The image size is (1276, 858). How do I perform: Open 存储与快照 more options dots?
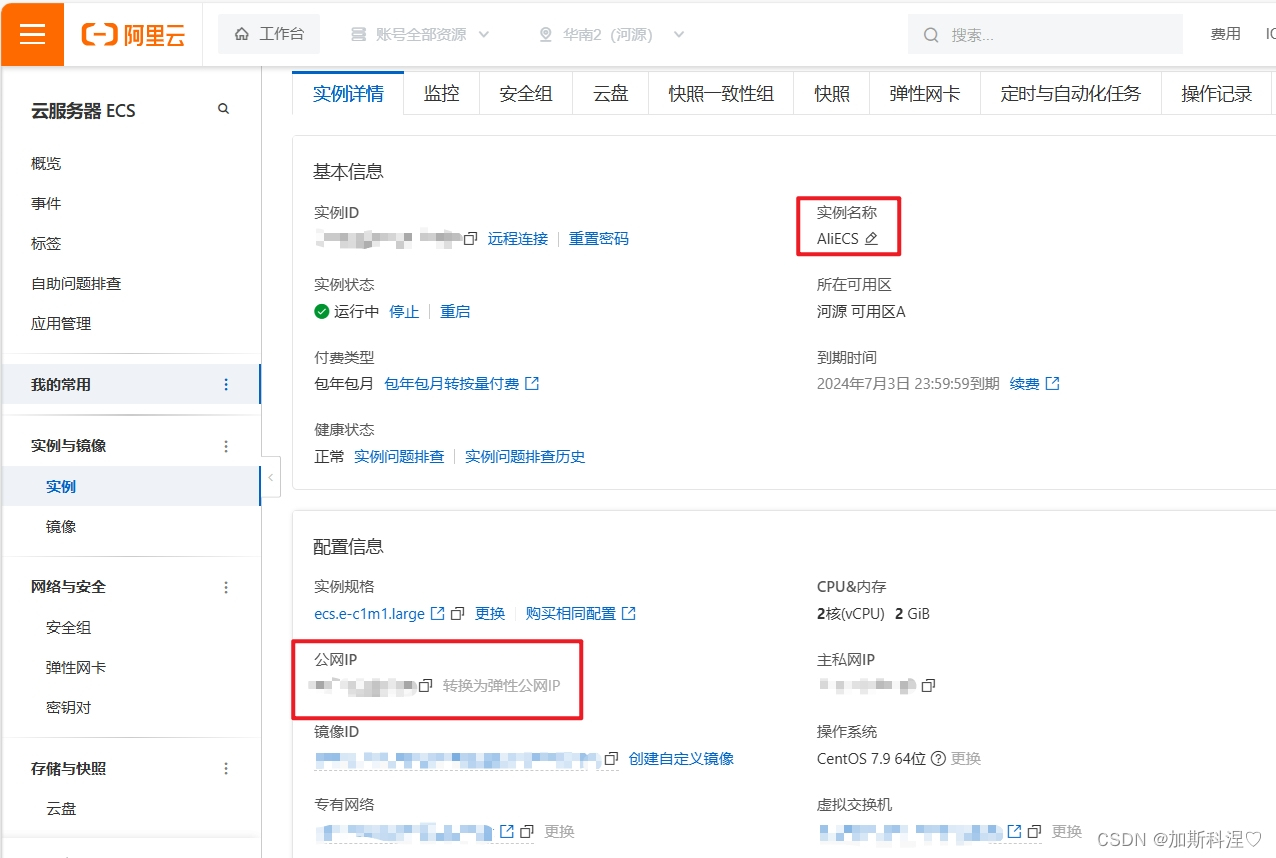(226, 768)
